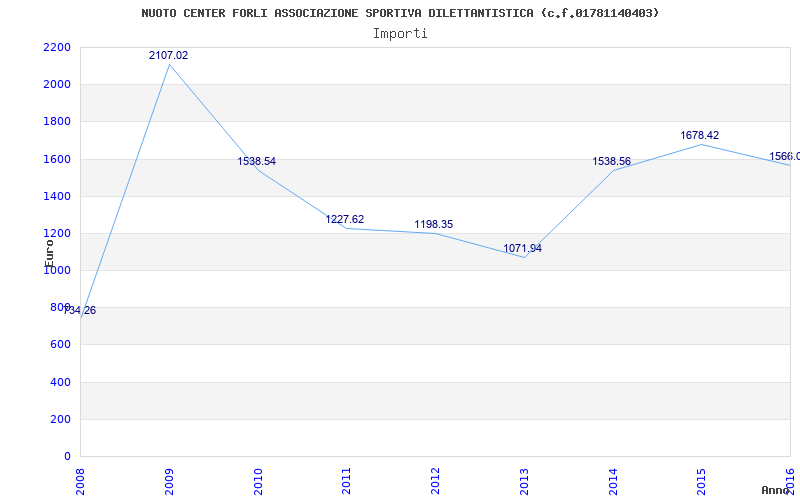Viewport: 800px width, 500px height.
Task: Click the 600 y-axis tick label
Action: tap(60, 345)
